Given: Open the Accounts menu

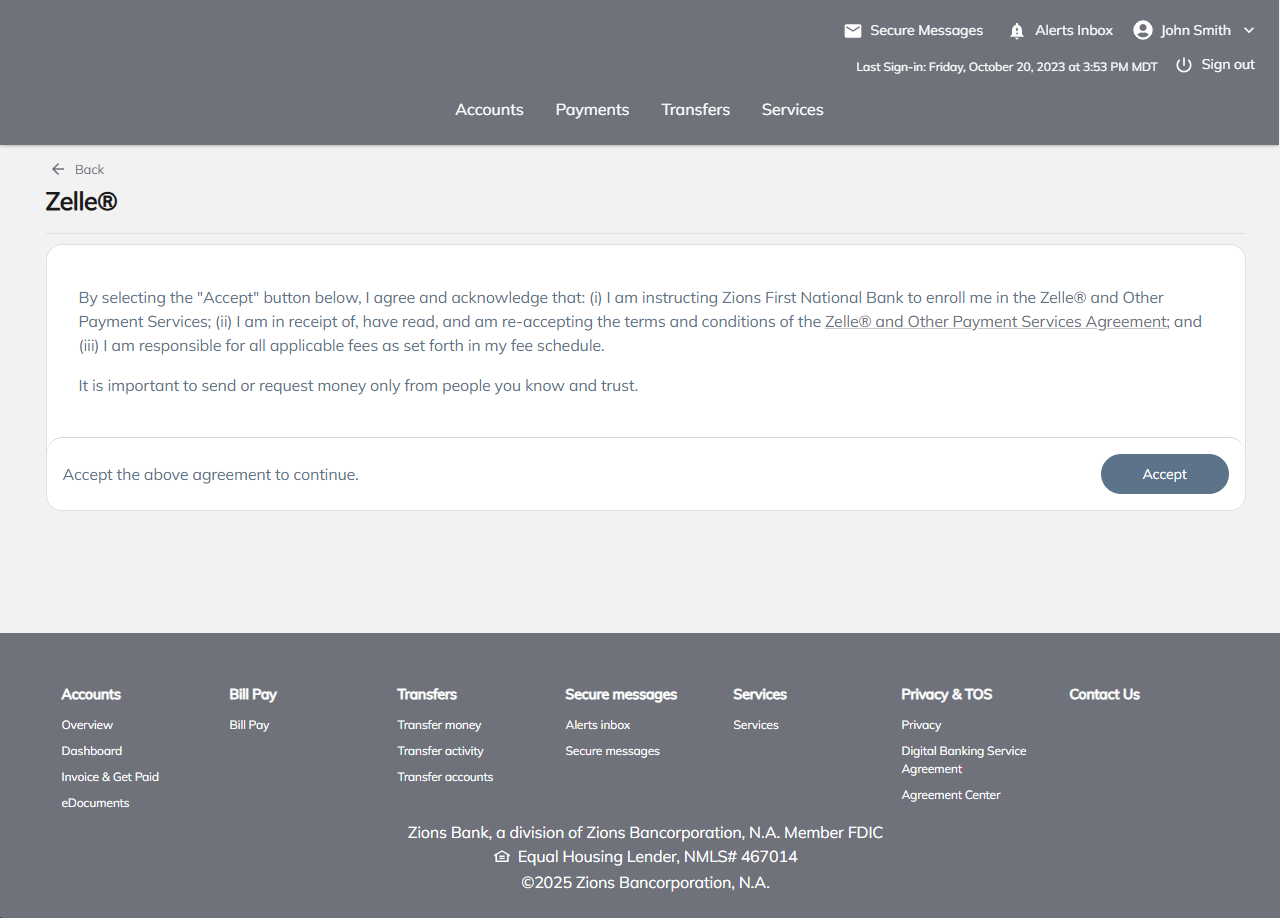Looking at the screenshot, I should coord(489,110).
